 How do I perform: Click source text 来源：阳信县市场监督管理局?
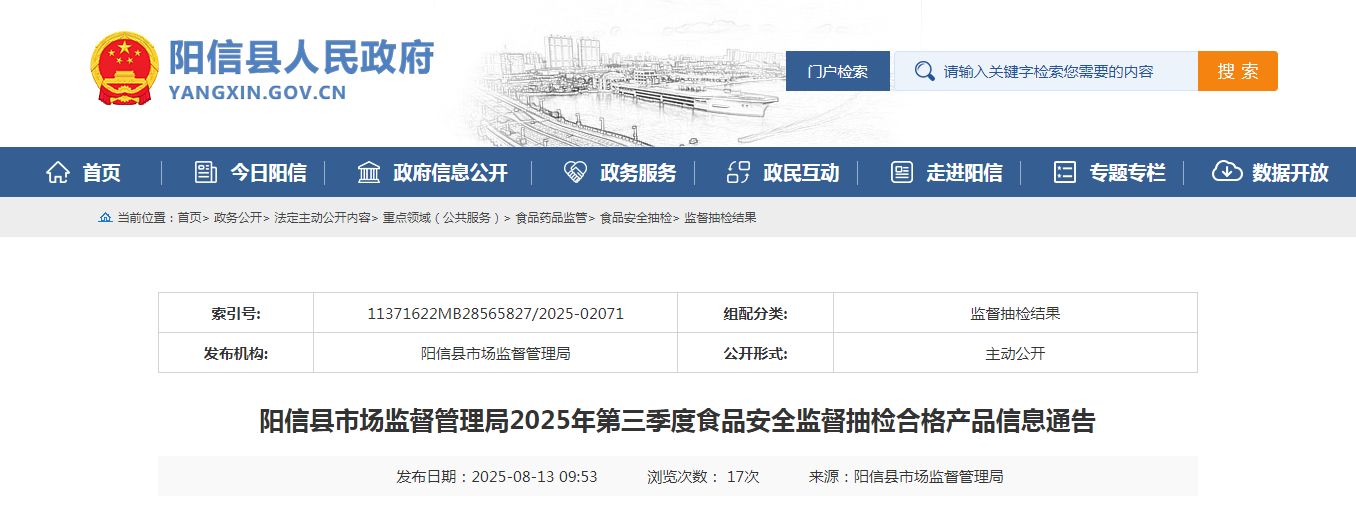[x=906, y=476]
